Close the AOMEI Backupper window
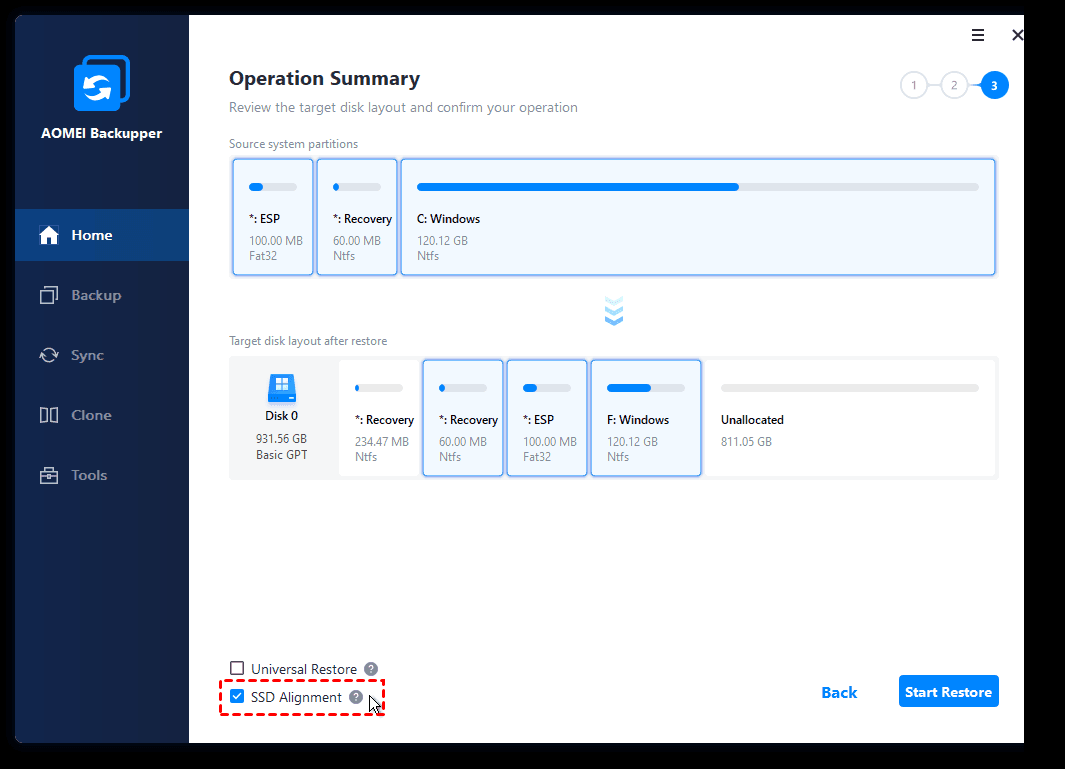Screen dimensions: 1065x769 [x=1017, y=35]
